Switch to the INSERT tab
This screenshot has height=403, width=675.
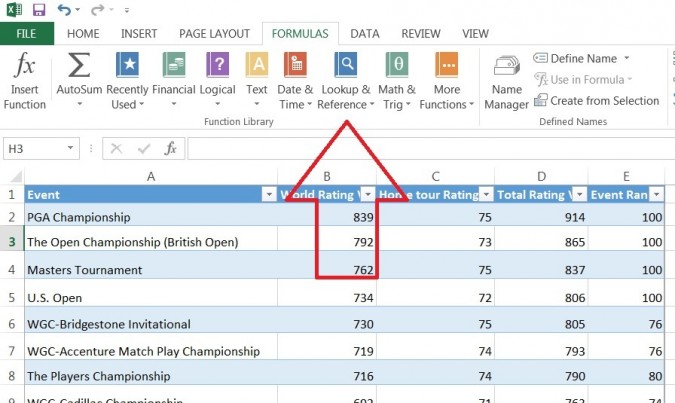[x=139, y=34]
